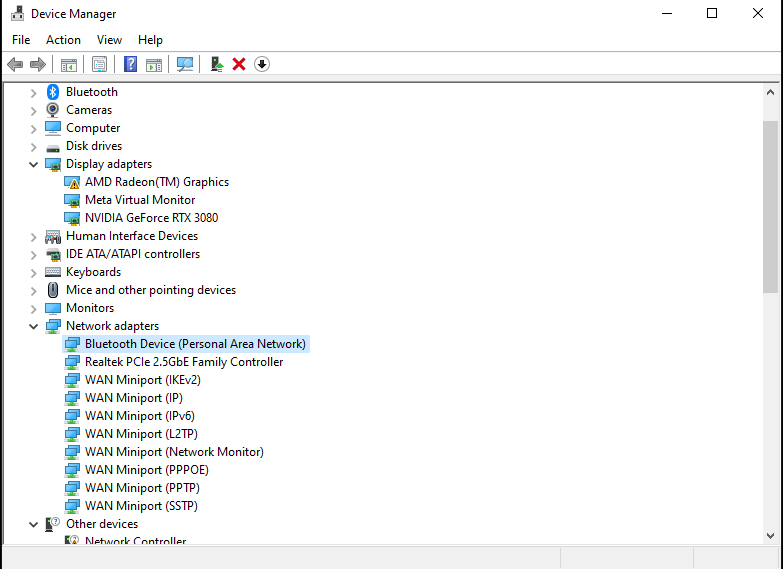Click the Cameras webcam icon
Viewport: 783px width, 569px height.
52,110
